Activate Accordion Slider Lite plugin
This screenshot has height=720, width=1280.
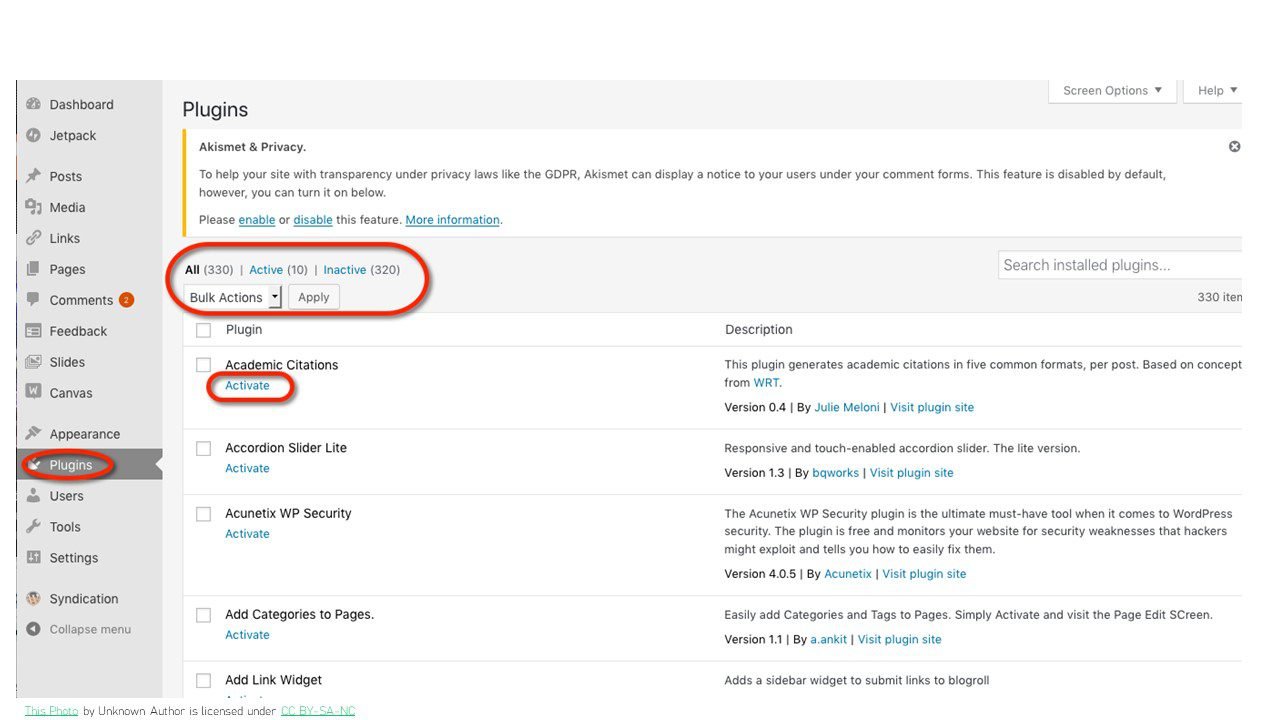point(247,469)
